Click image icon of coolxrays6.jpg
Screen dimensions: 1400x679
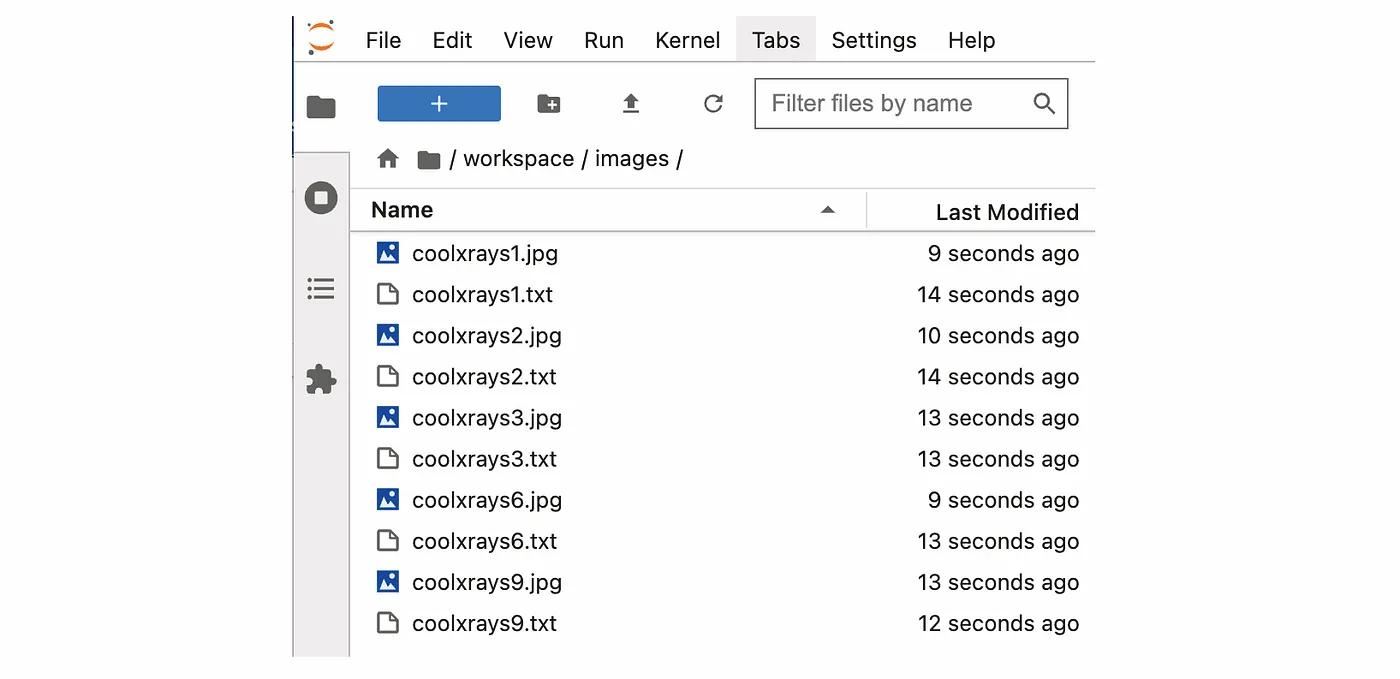387,498
